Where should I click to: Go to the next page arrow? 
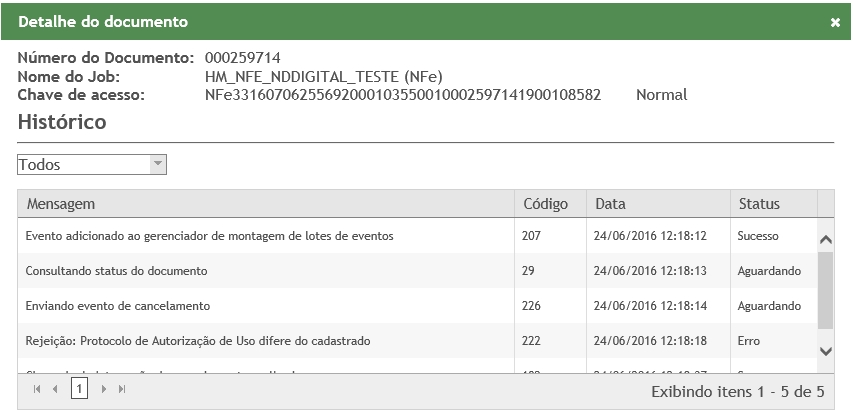[x=103, y=389]
